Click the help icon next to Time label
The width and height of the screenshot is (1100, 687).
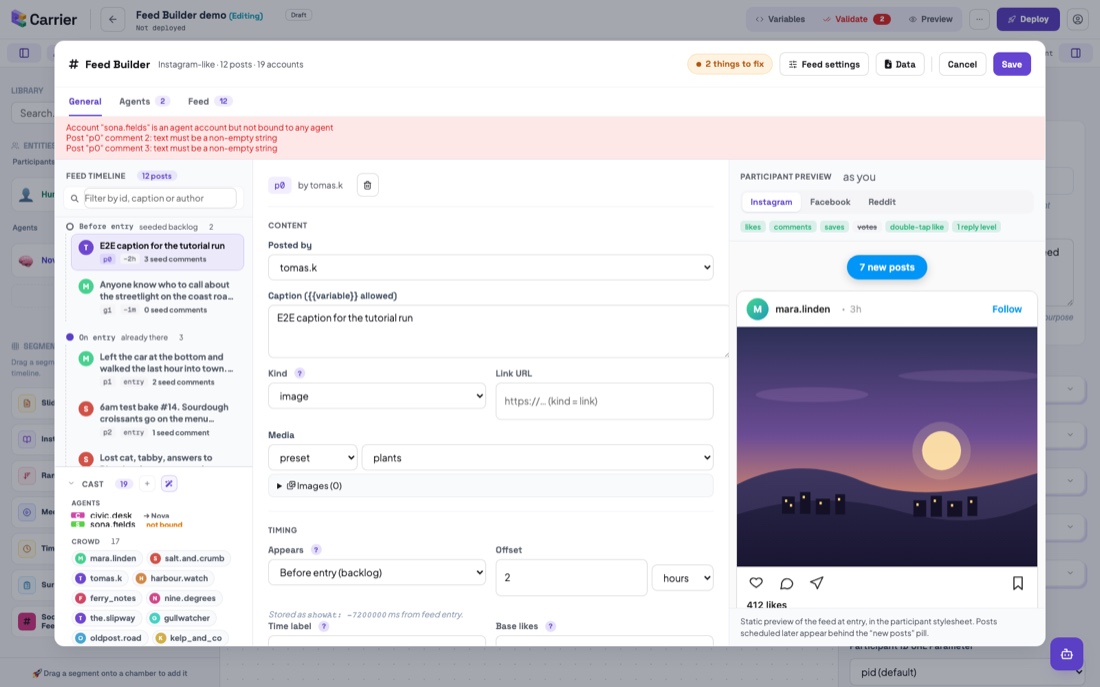click(x=323, y=626)
